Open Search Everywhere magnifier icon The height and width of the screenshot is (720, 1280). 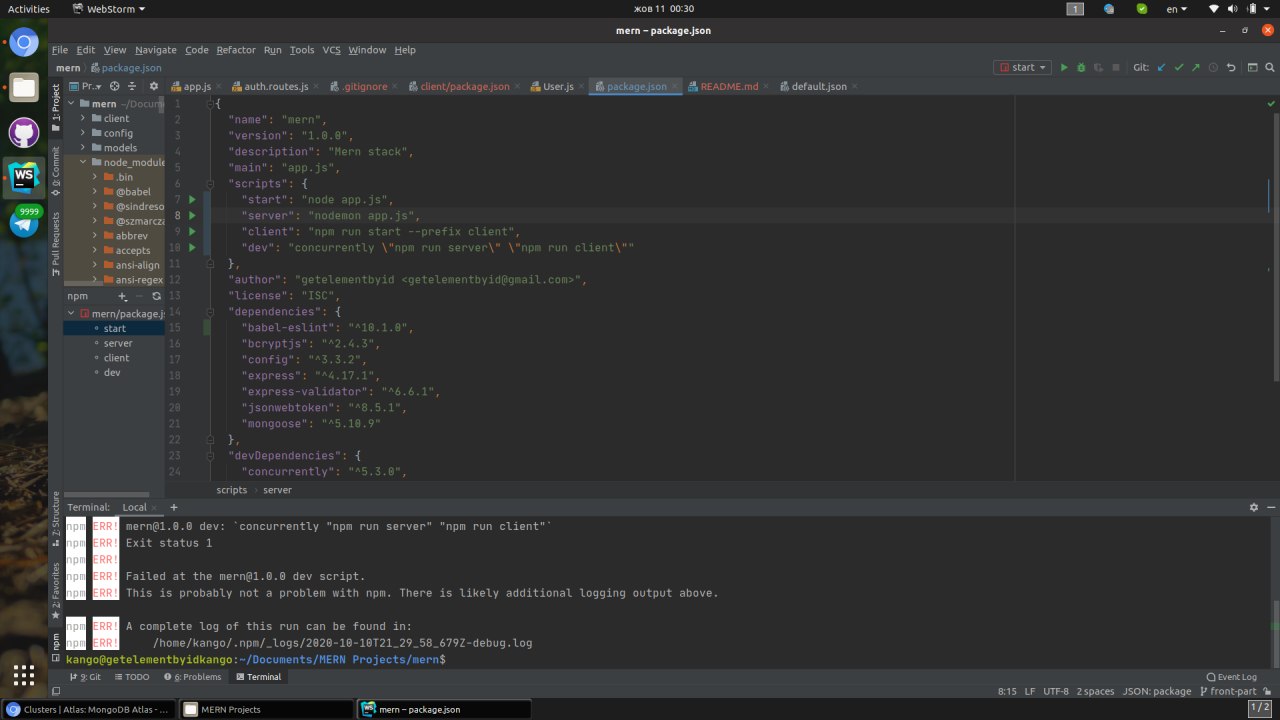tap(1270, 68)
